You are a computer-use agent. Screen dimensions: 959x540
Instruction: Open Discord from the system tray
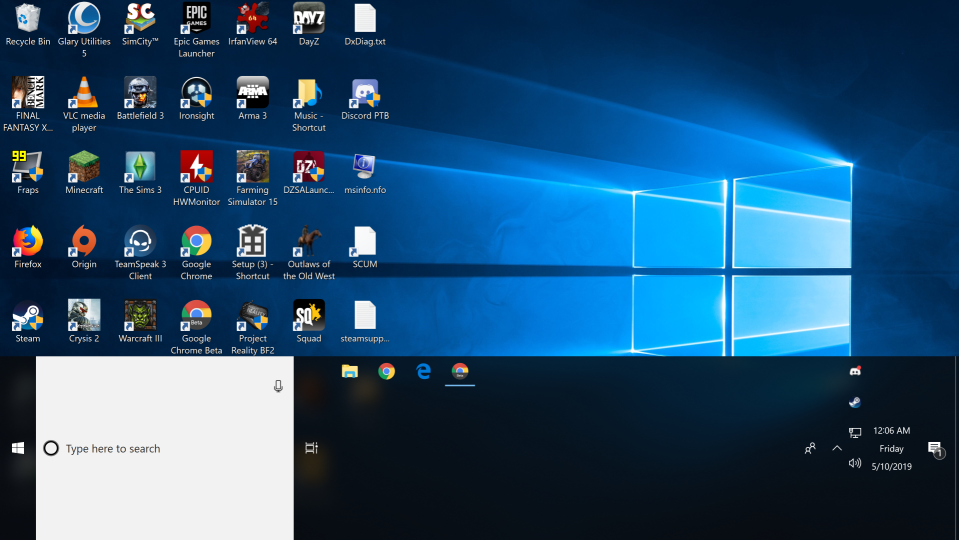point(855,371)
